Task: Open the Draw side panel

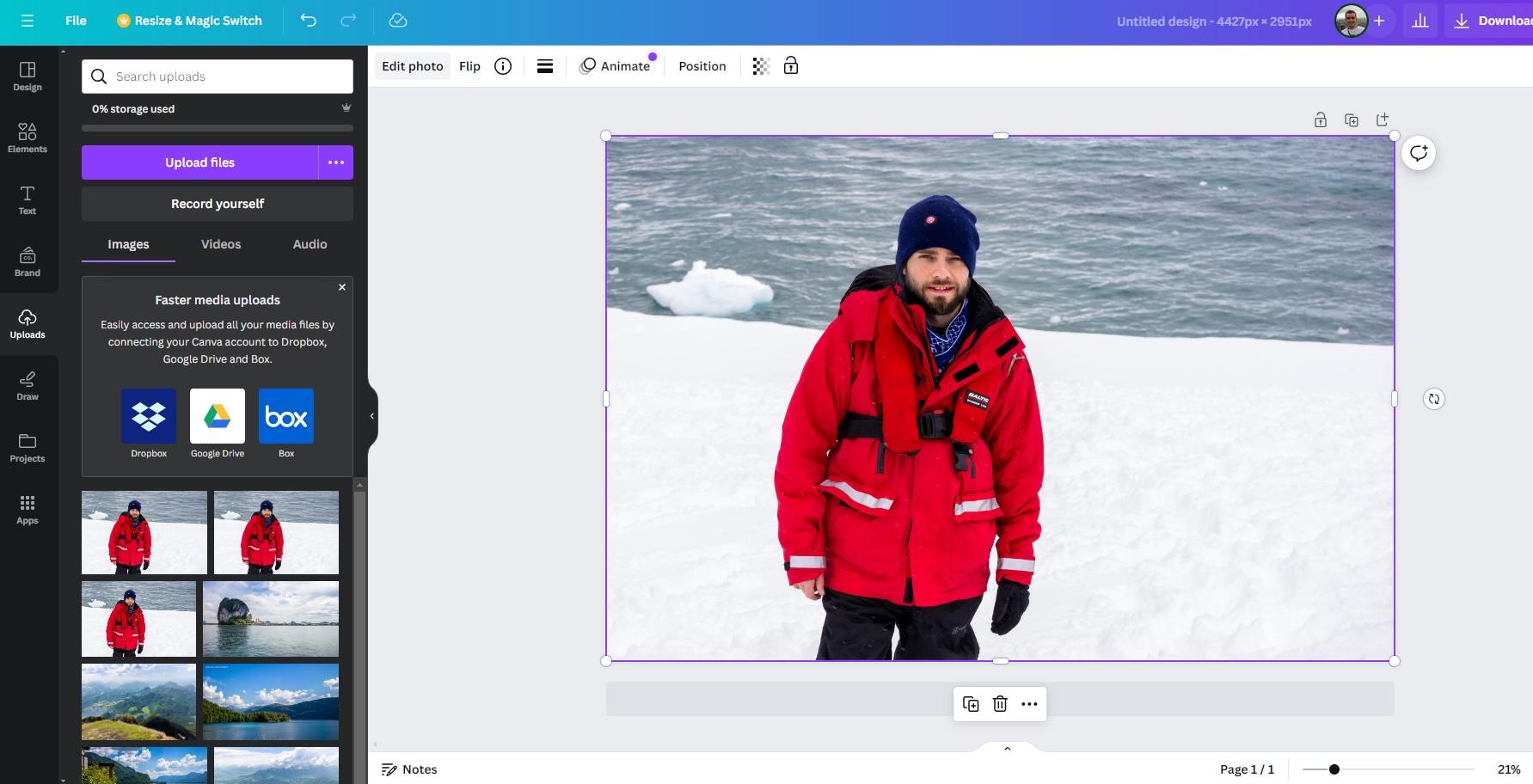Action: click(28, 385)
